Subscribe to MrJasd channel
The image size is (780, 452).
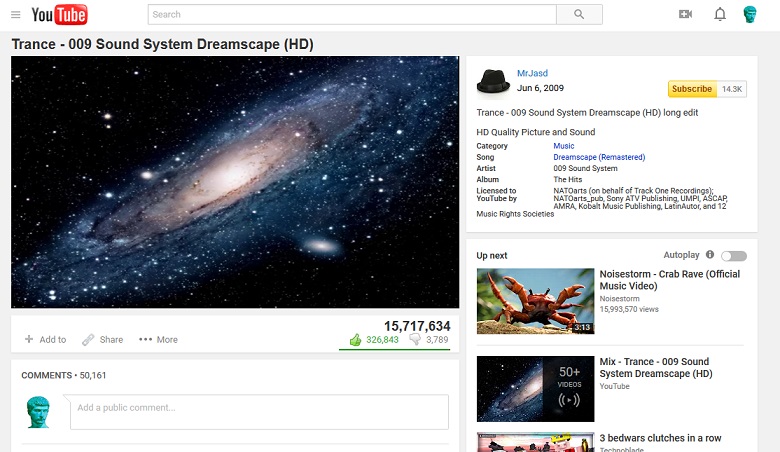click(692, 89)
